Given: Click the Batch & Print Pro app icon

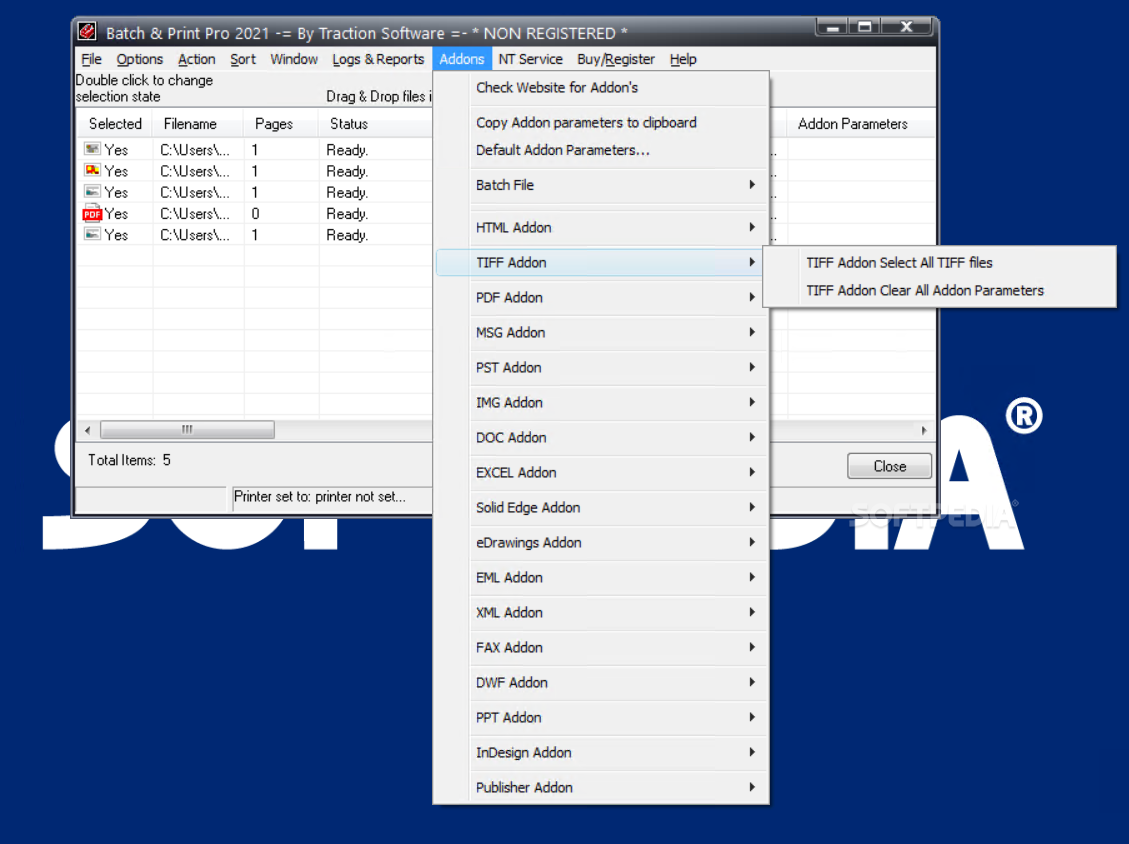Looking at the screenshot, I should pos(87,32).
